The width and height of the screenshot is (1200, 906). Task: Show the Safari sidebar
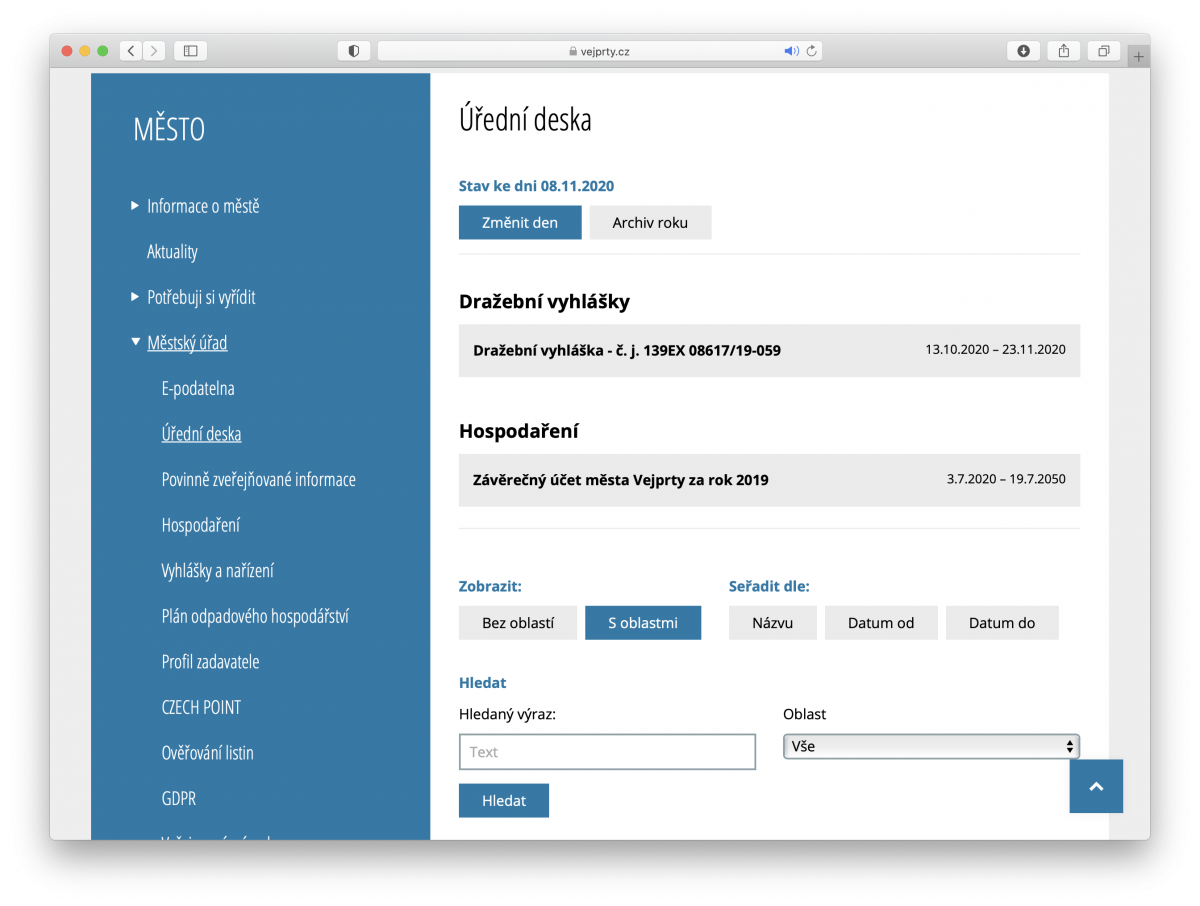click(191, 51)
